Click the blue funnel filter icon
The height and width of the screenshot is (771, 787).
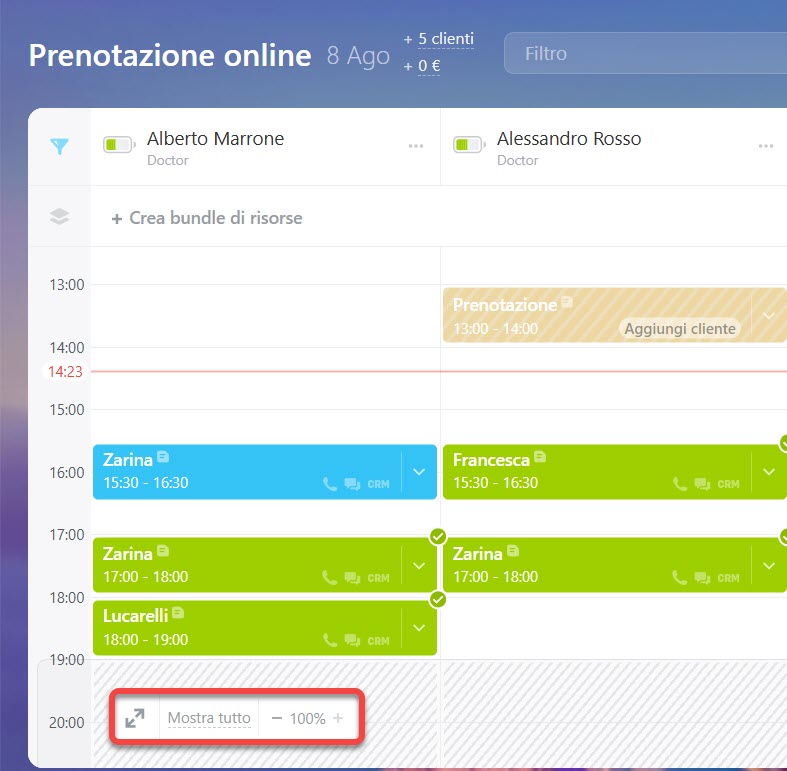tap(60, 146)
